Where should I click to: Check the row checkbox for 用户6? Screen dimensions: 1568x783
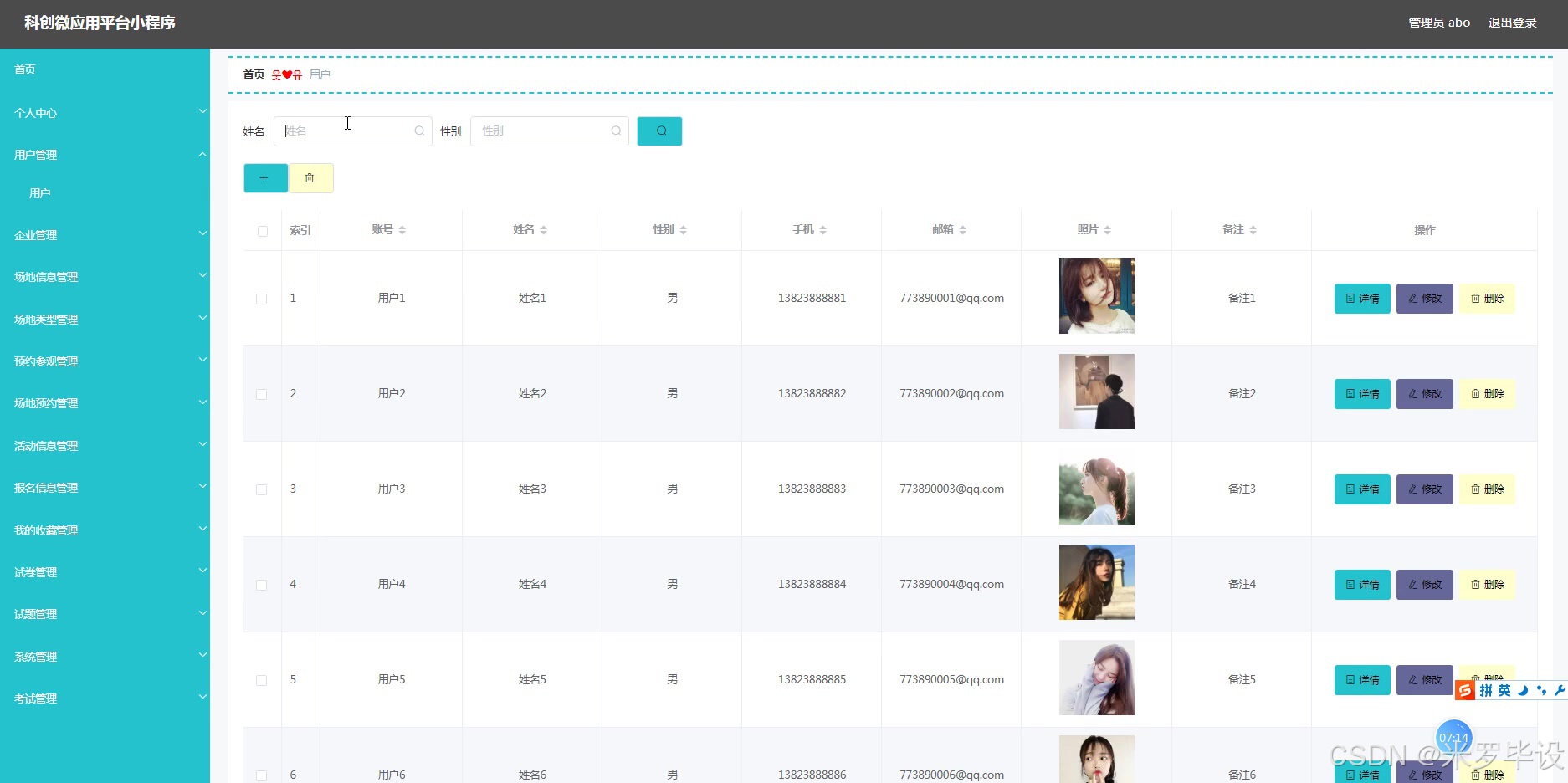(x=262, y=776)
